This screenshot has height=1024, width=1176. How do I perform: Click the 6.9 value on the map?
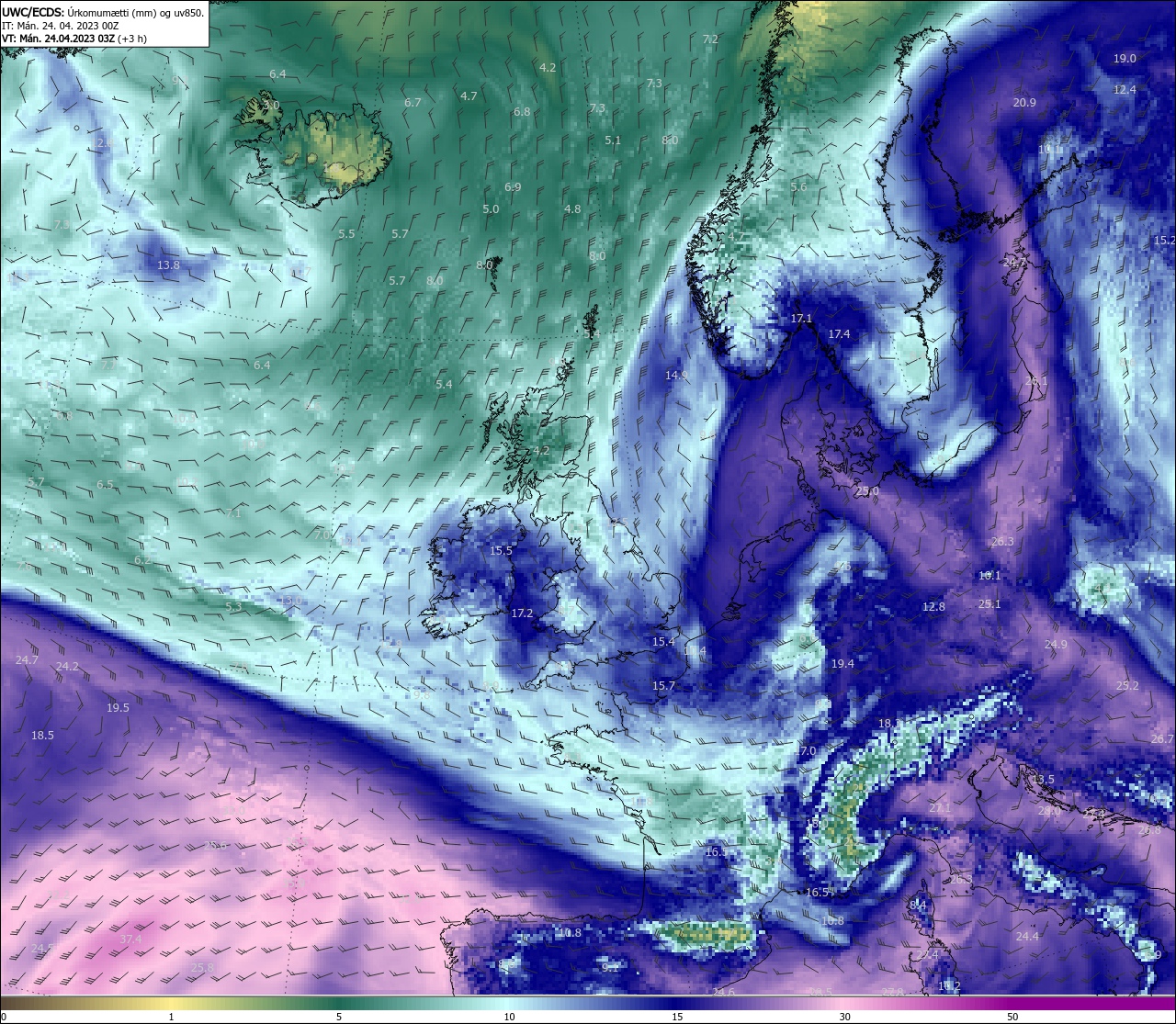[x=513, y=187]
